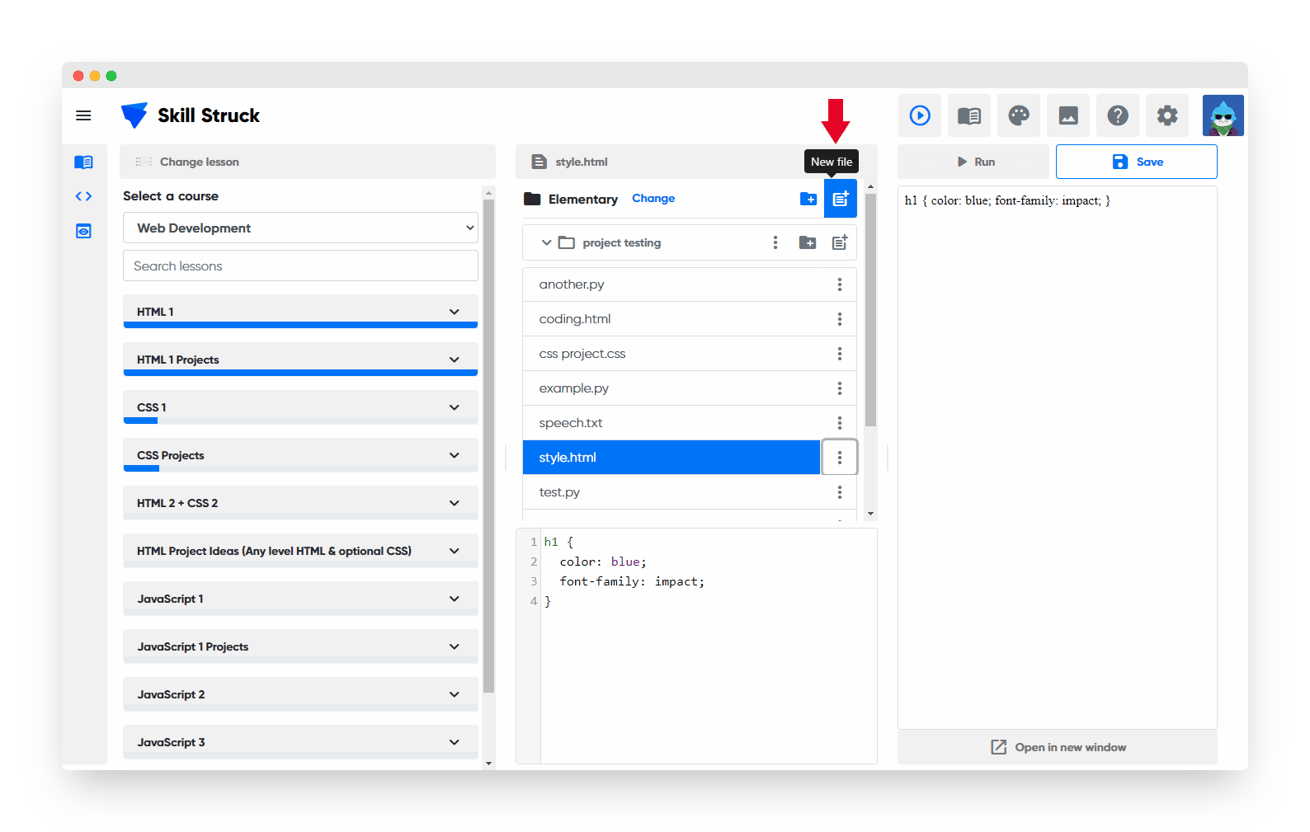Click the New file icon beside Elementary
This screenshot has height=832, width=1310.
tap(840, 199)
